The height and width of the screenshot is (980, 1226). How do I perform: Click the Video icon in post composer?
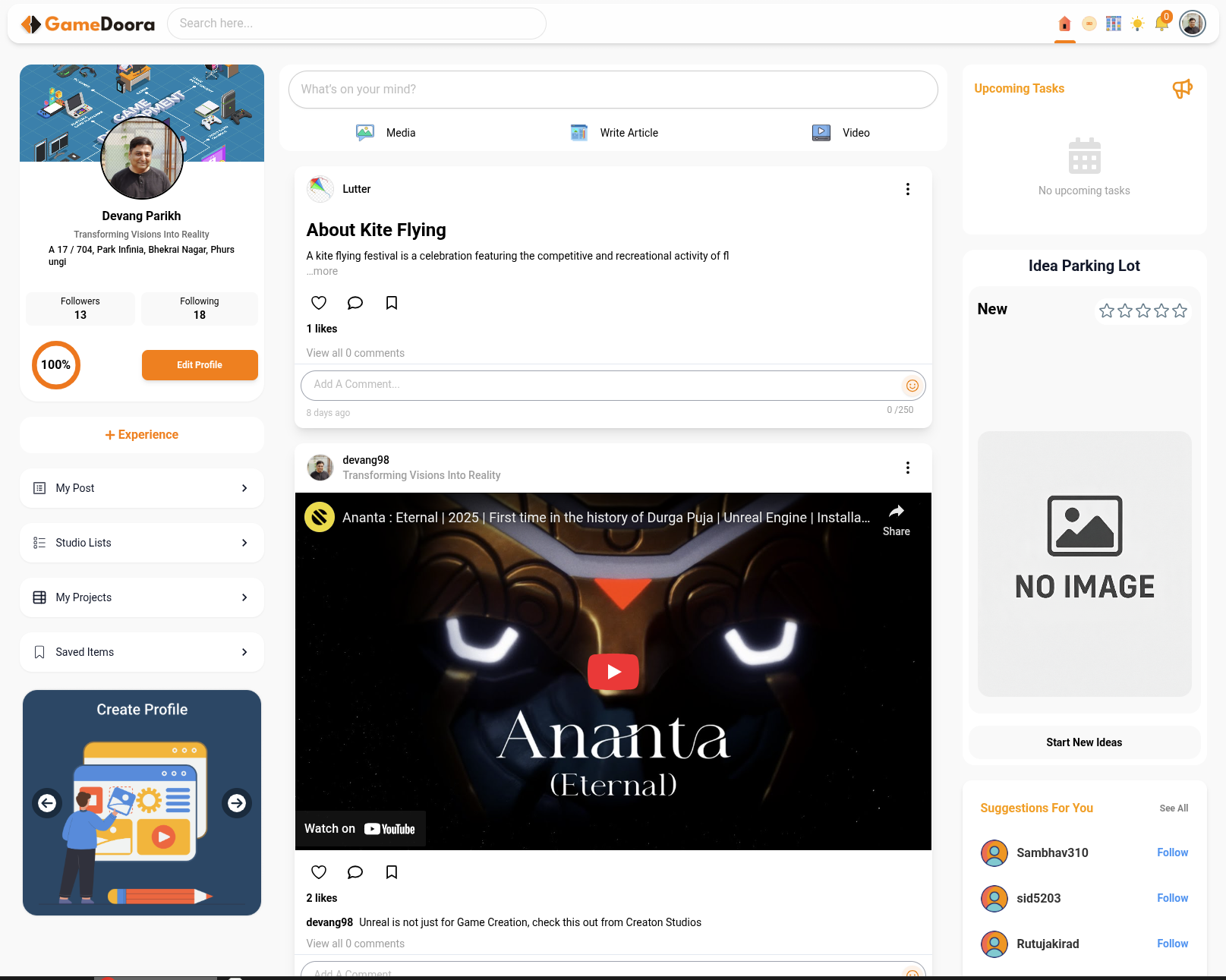[x=821, y=133]
